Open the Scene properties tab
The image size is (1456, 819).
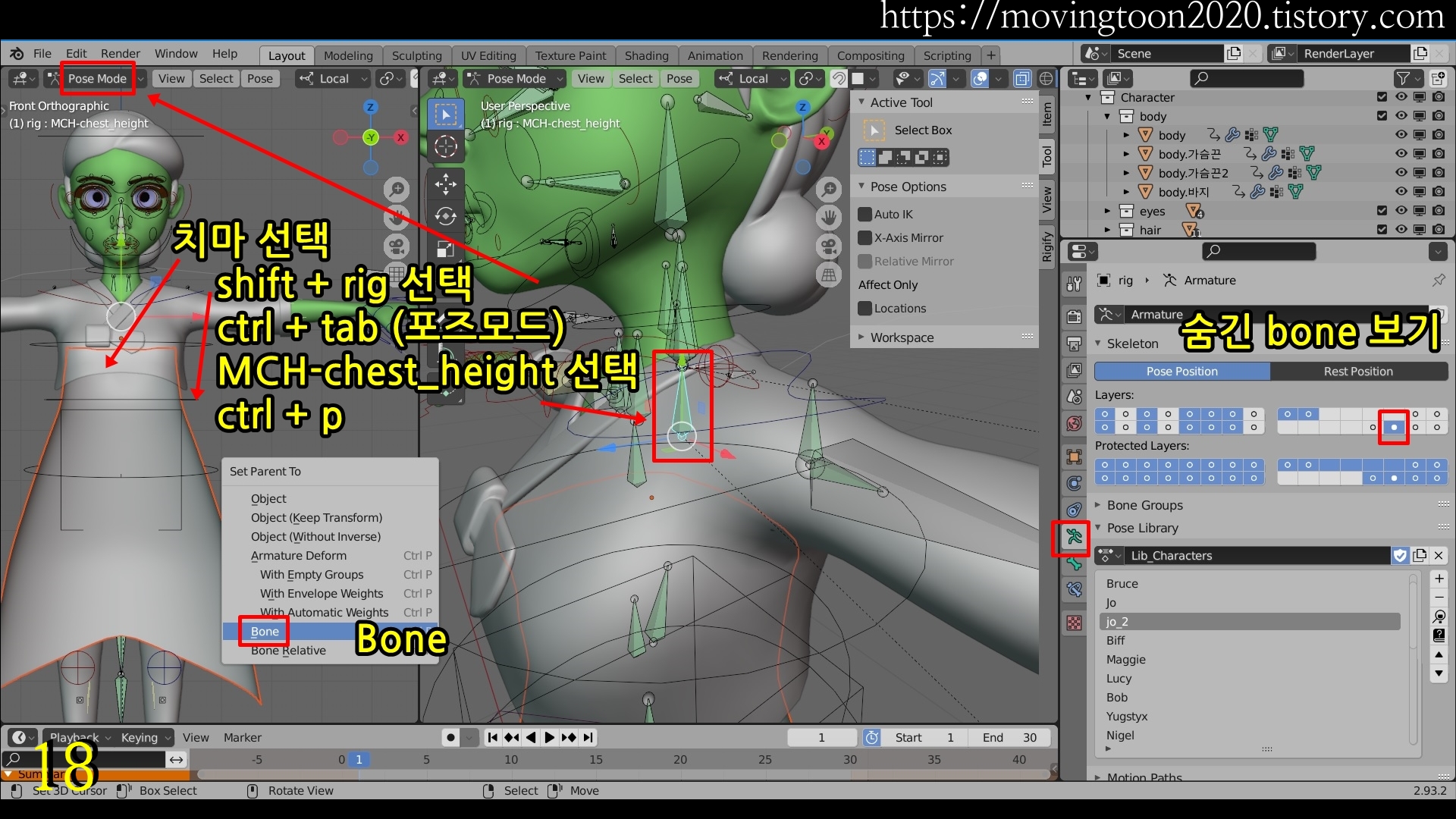click(1074, 397)
